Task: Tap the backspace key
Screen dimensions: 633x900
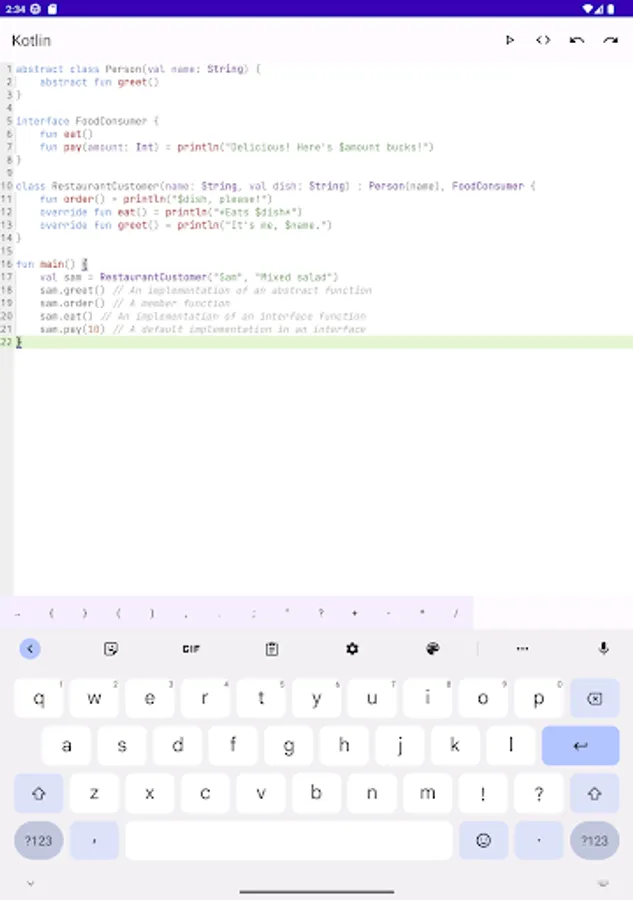Action: pyautogui.click(x=595, y=699)
